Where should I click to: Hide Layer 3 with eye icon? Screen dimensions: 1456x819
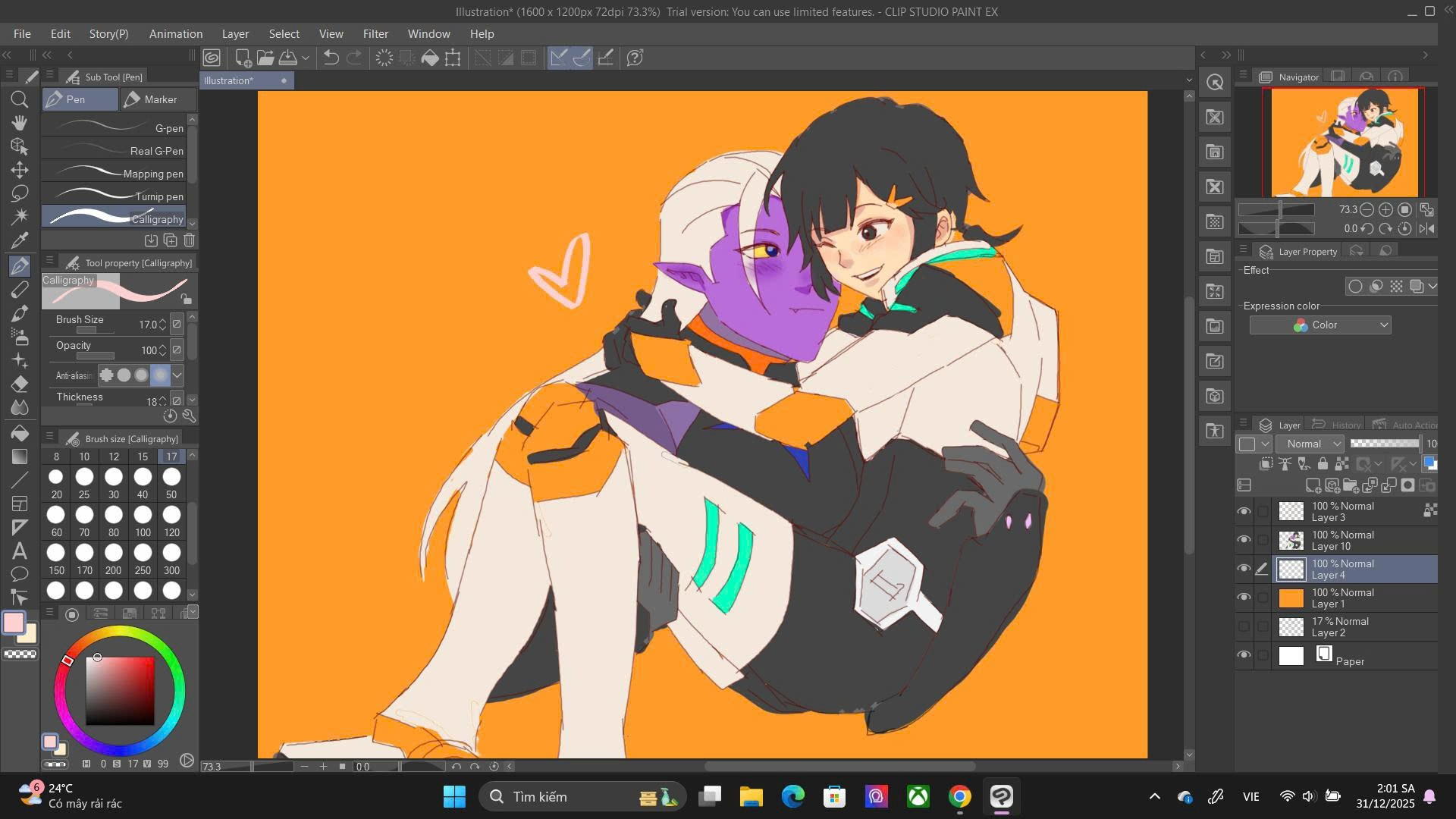click(x=1244, y=512)
